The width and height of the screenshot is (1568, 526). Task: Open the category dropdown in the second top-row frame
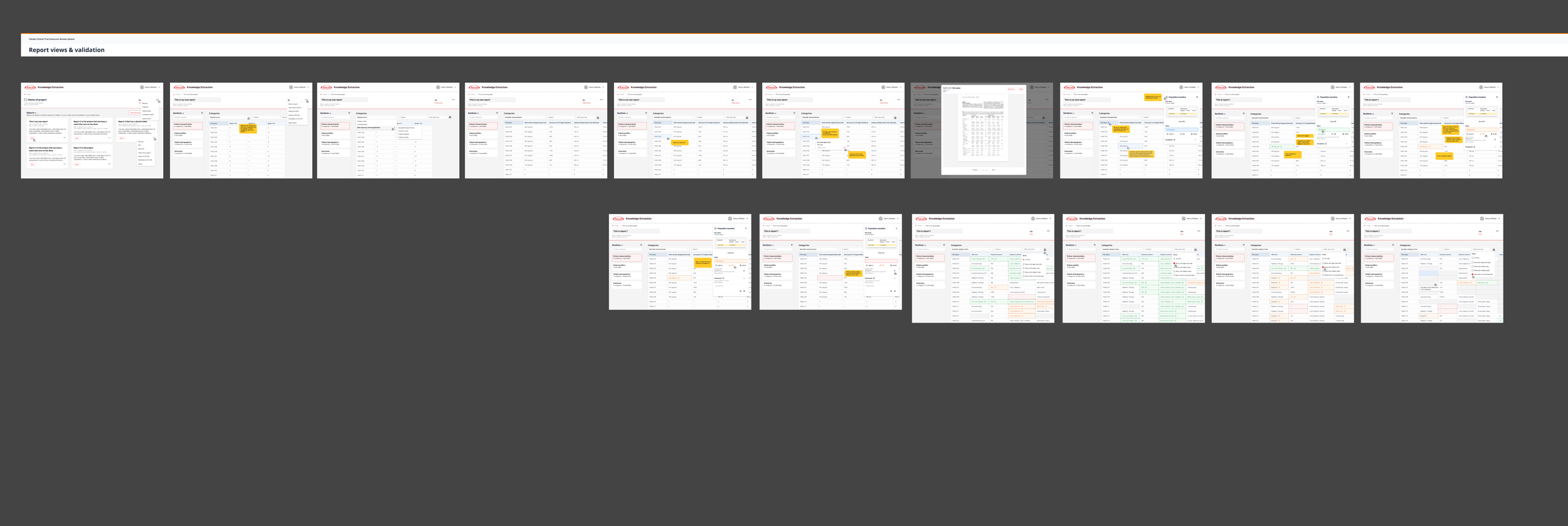[x=230, y=117]
